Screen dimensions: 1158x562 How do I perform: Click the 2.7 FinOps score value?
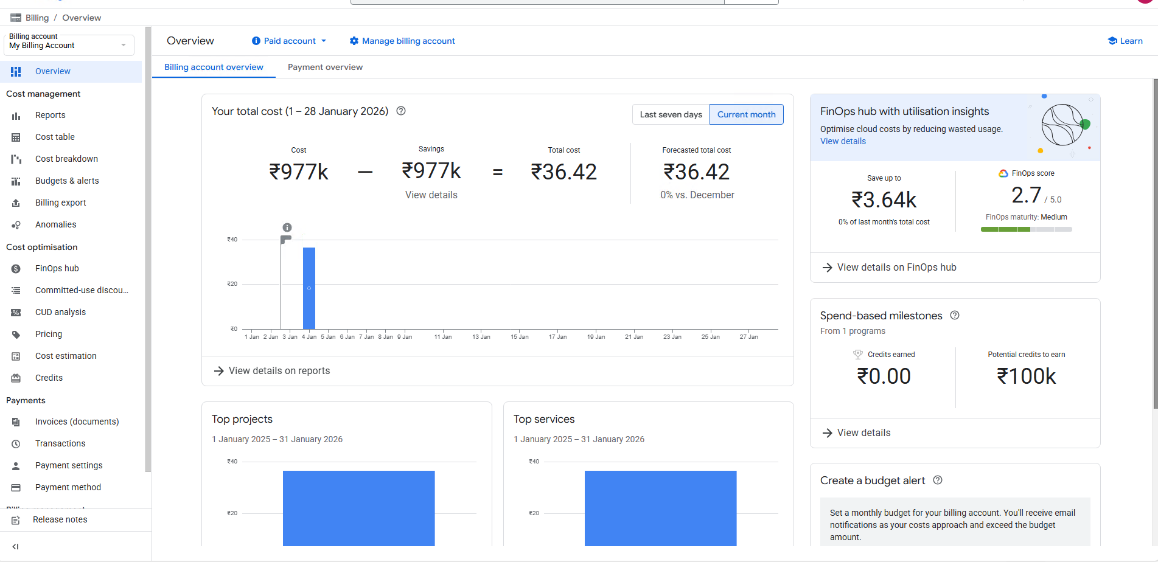pos(1026,194)
